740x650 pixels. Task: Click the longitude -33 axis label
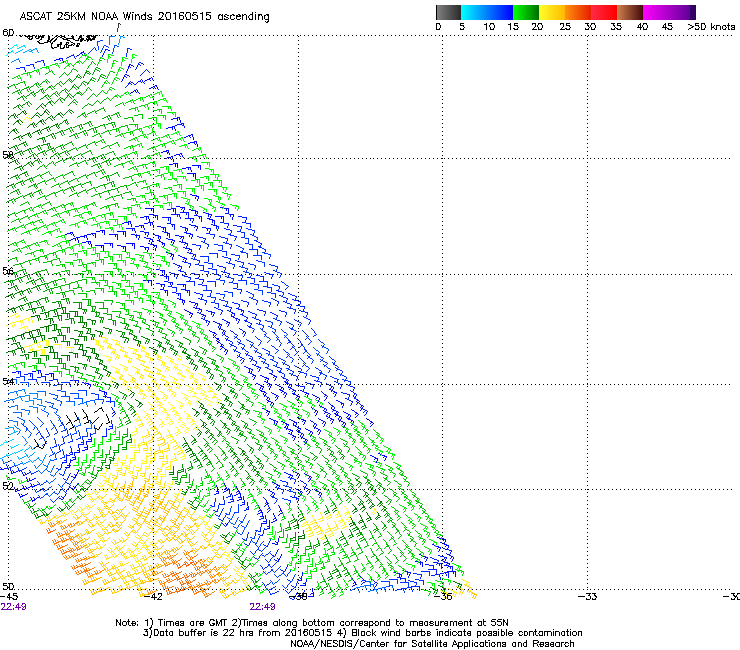tap(588, 597)
